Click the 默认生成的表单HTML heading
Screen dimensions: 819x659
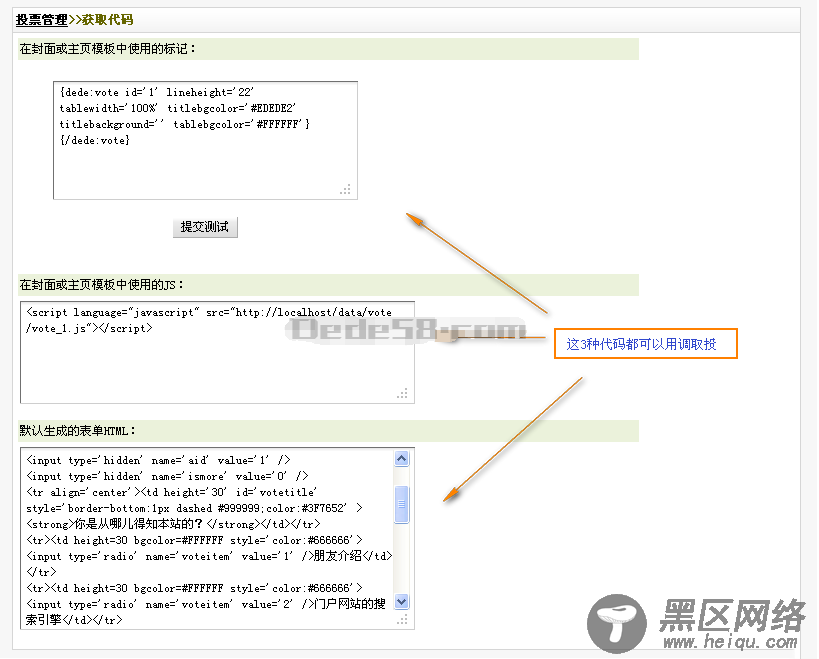(x=77, y=431)
